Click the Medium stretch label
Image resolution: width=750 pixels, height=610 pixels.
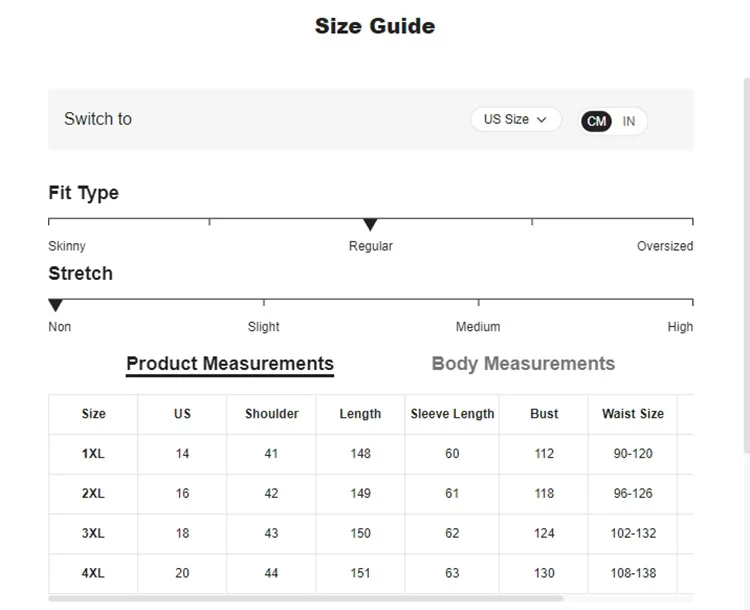(x=478, y=327)
